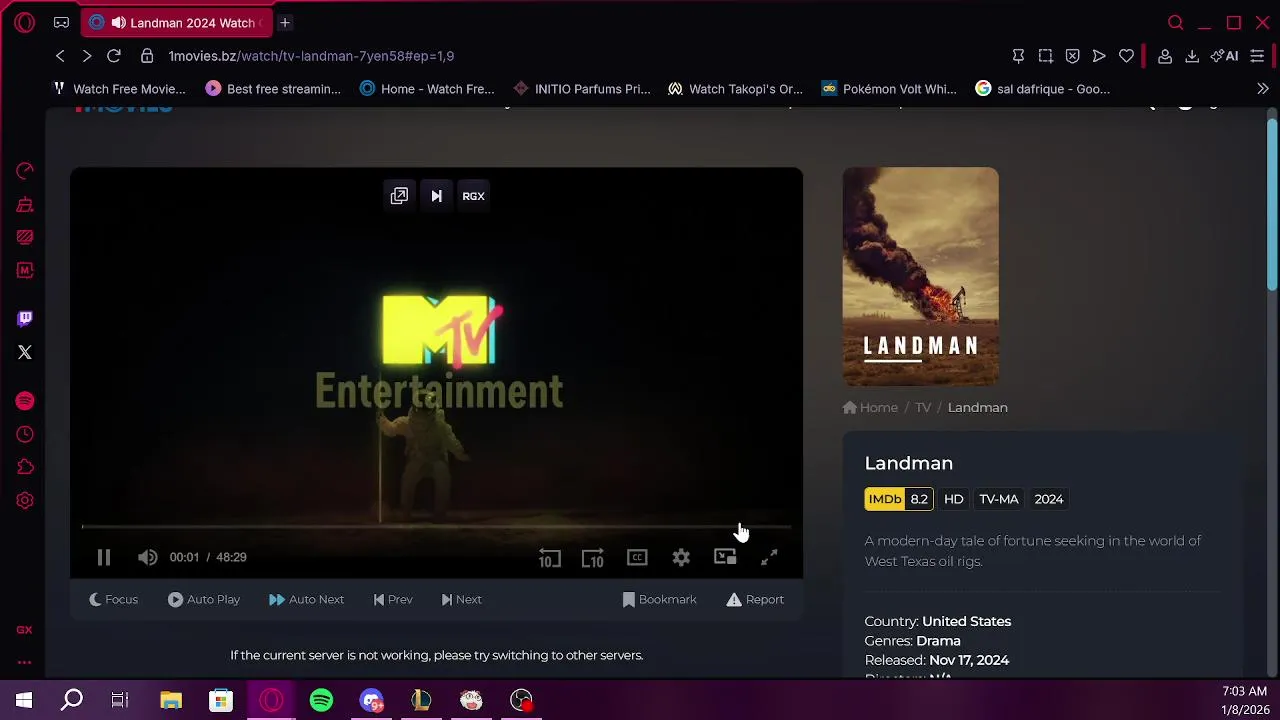The height and width of the screenshot is (720, 1280).
Task: Bookmark this show
Action: click(x=659, y=599)
